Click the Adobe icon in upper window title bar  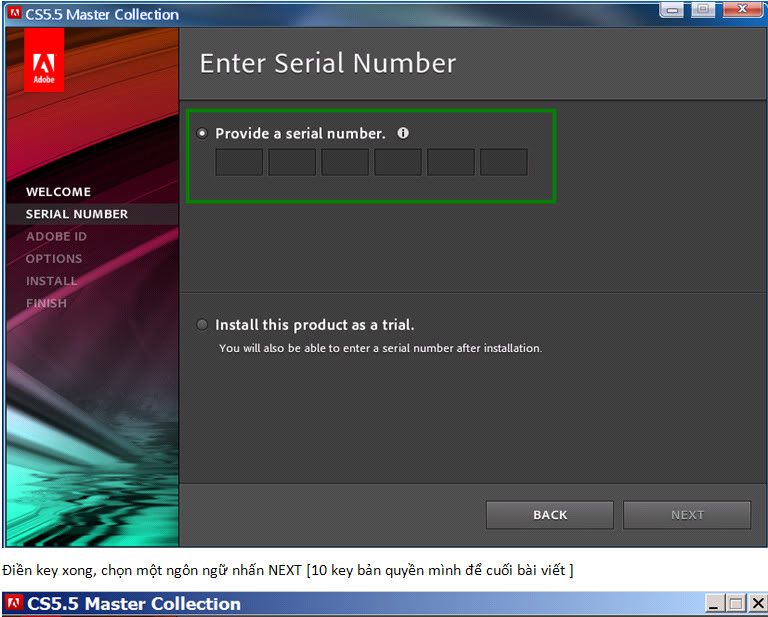[x=15, y=13]
